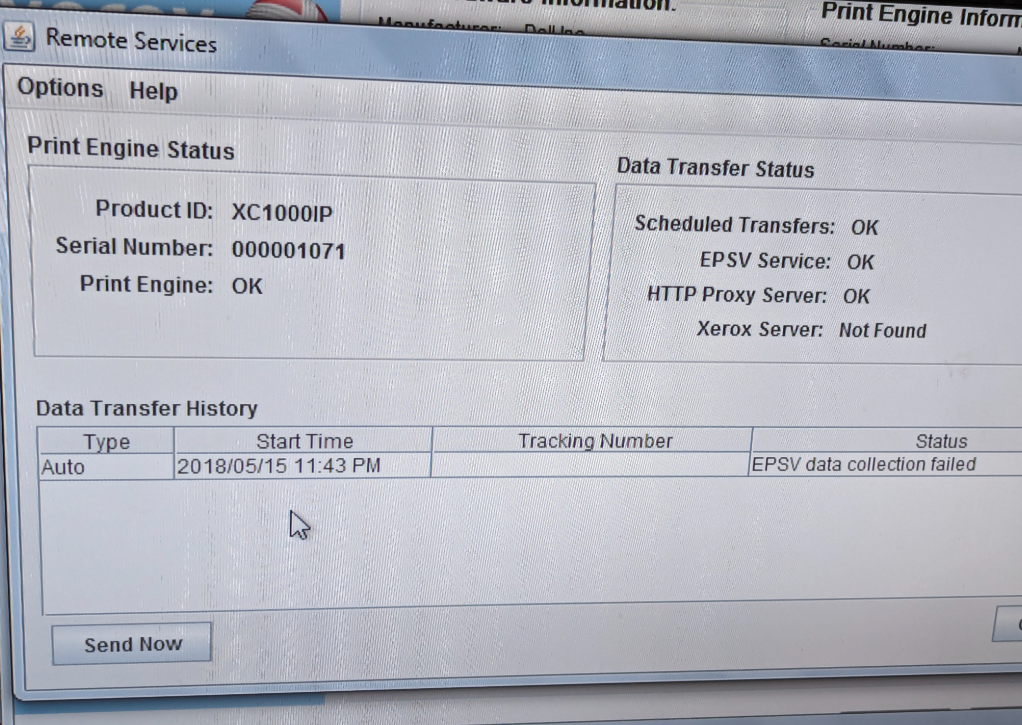Open the Help menu
The image size is (1022, 725).
[x=153, y=91]
